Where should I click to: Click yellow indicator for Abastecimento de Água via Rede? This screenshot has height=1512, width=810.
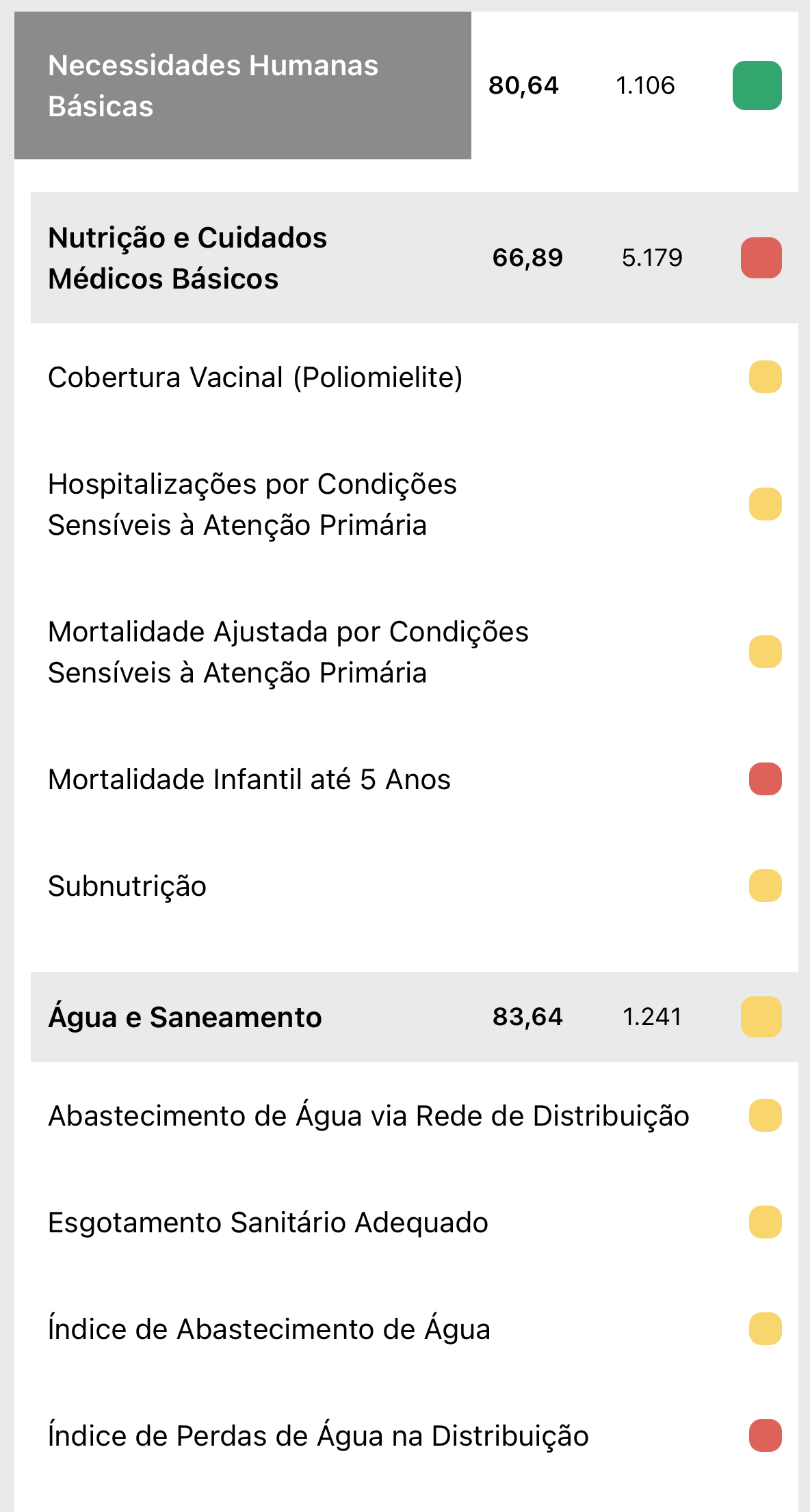[765, 1115]
